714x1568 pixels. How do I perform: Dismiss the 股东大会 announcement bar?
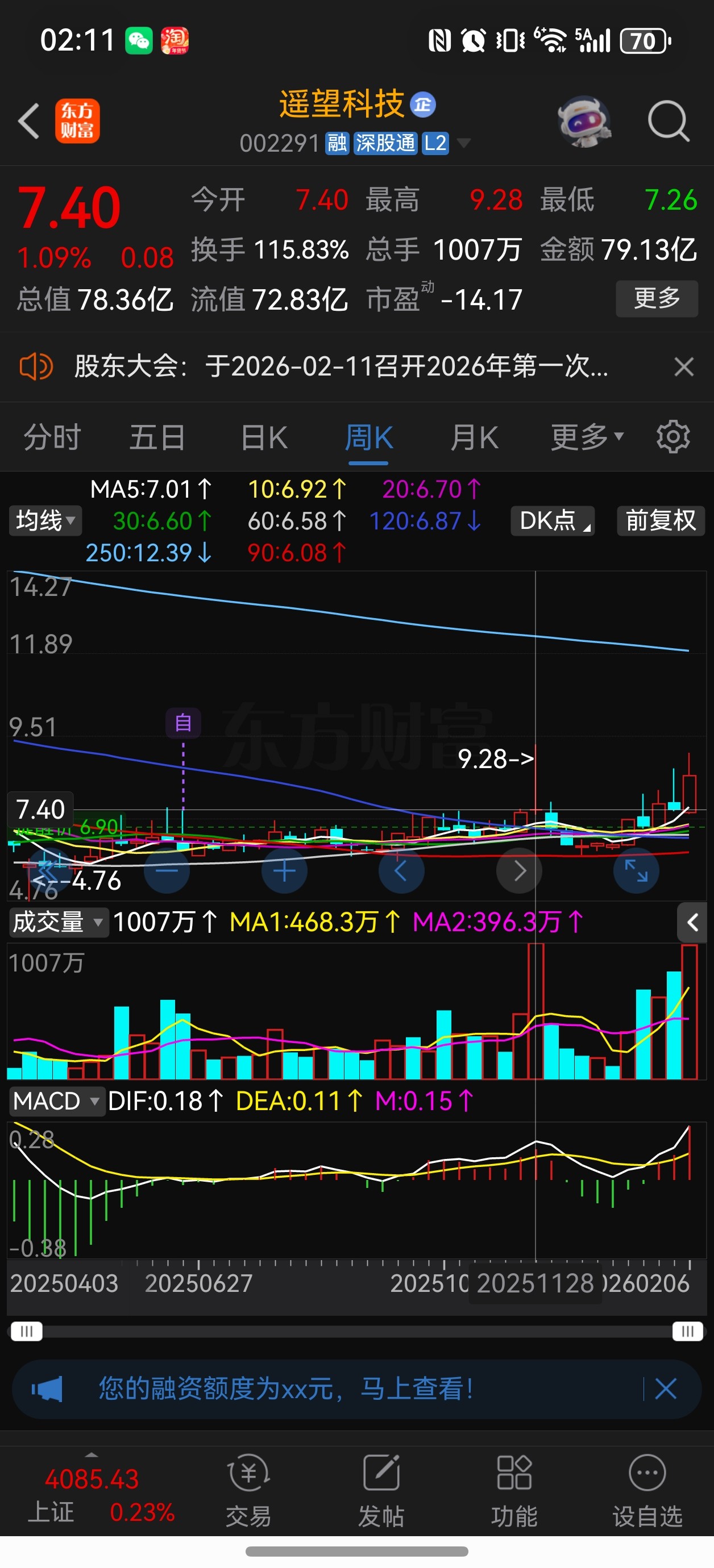pyautogui.click(x=683, y=367)
